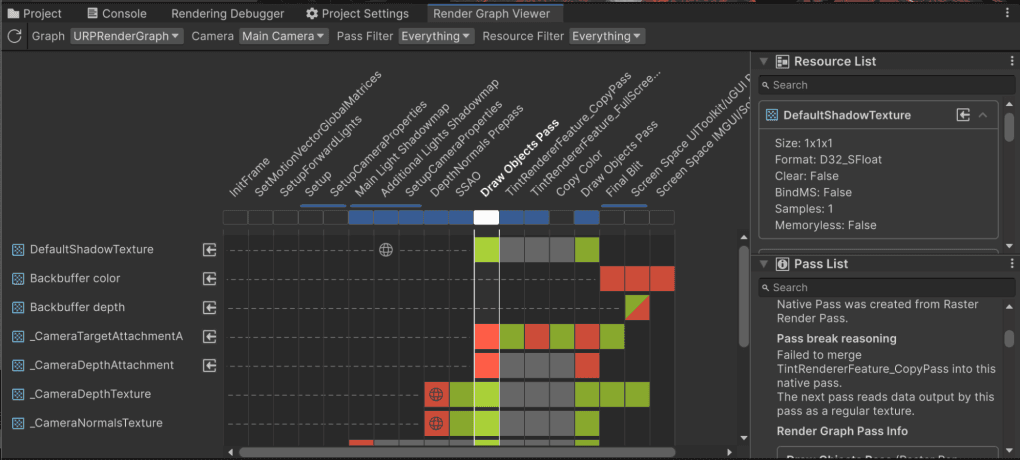The width and height of the screenshot is (1020, 460).
Task: Click the _CameraNormalsTexture row texture icon
Action: point(18,423)
